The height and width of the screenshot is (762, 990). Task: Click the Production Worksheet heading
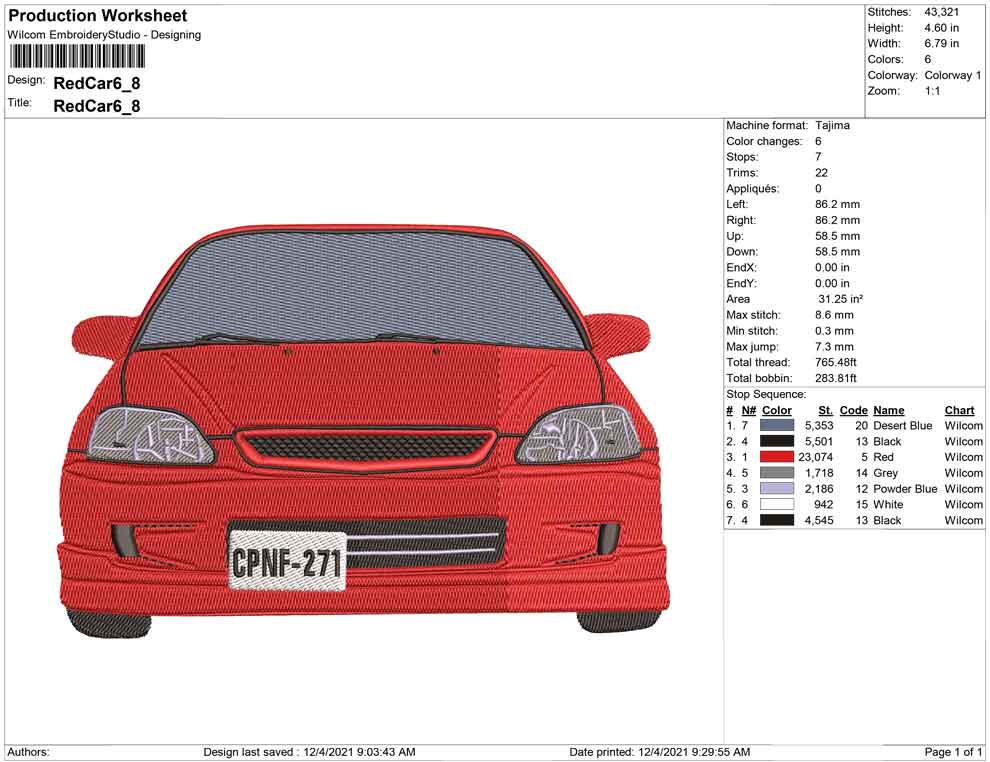point(97,16)
